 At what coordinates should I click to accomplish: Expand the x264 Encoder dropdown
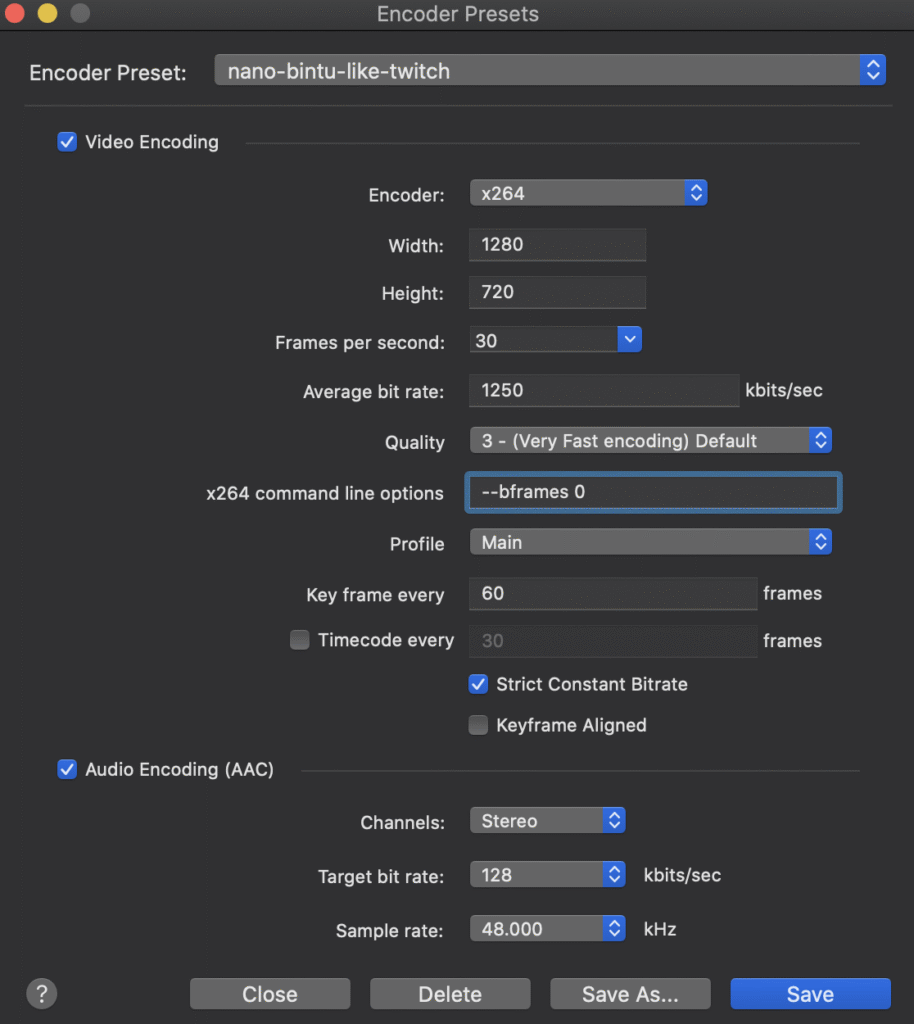pos(588,193)
